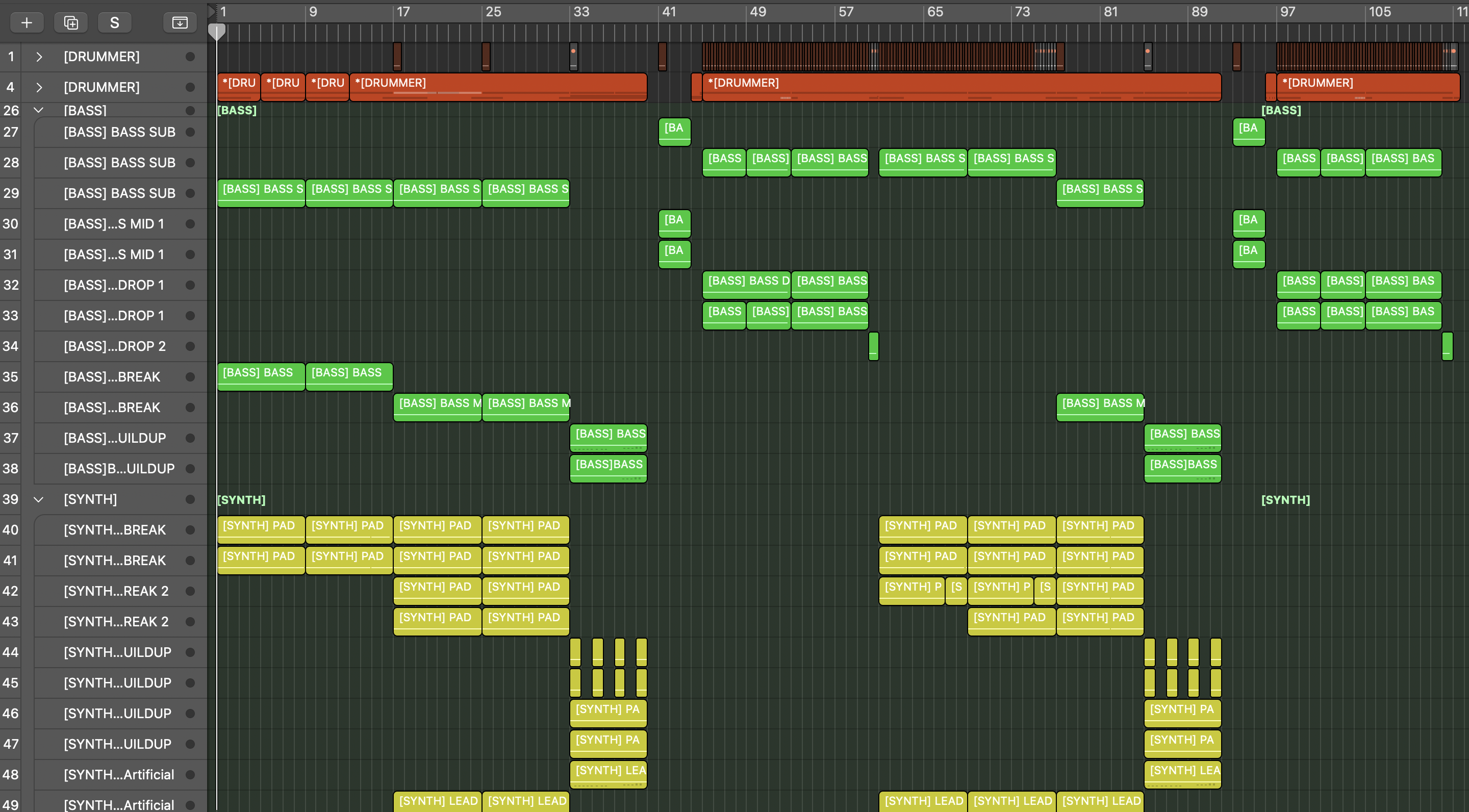Toggle track 4 DRUMMER power dot
This screenshot has height=812, width=1469.
[190, 87]
